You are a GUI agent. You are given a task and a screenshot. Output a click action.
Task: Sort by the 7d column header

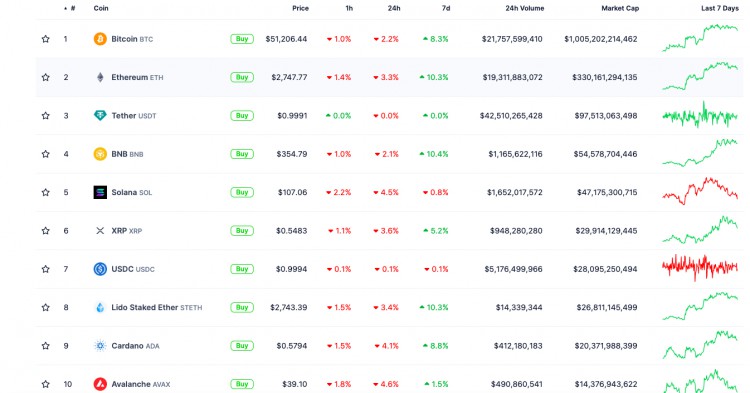tap(446, 8)
